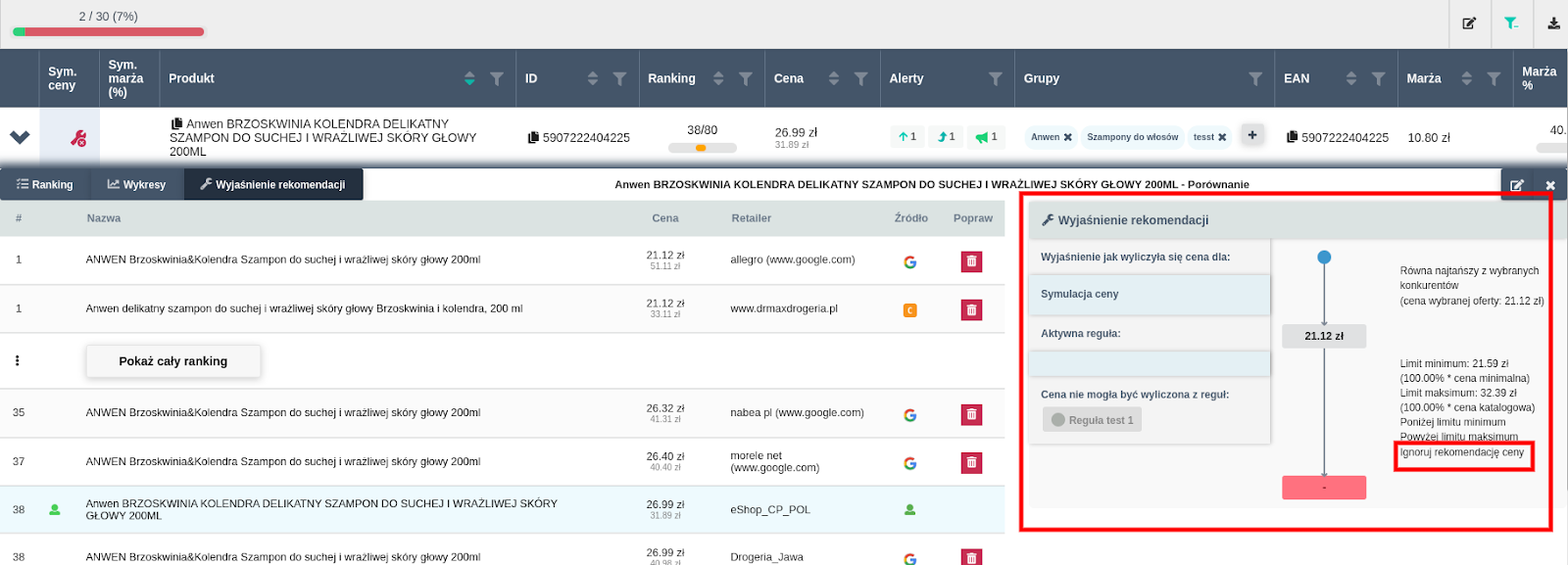Viewport: 1568px width, 565px height.
Task: Click the red result bar in diagram
Action: point(1324,488)
